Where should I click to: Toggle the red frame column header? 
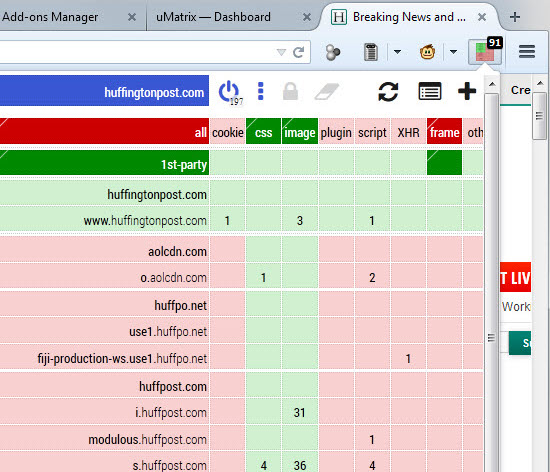pos(444,131)
